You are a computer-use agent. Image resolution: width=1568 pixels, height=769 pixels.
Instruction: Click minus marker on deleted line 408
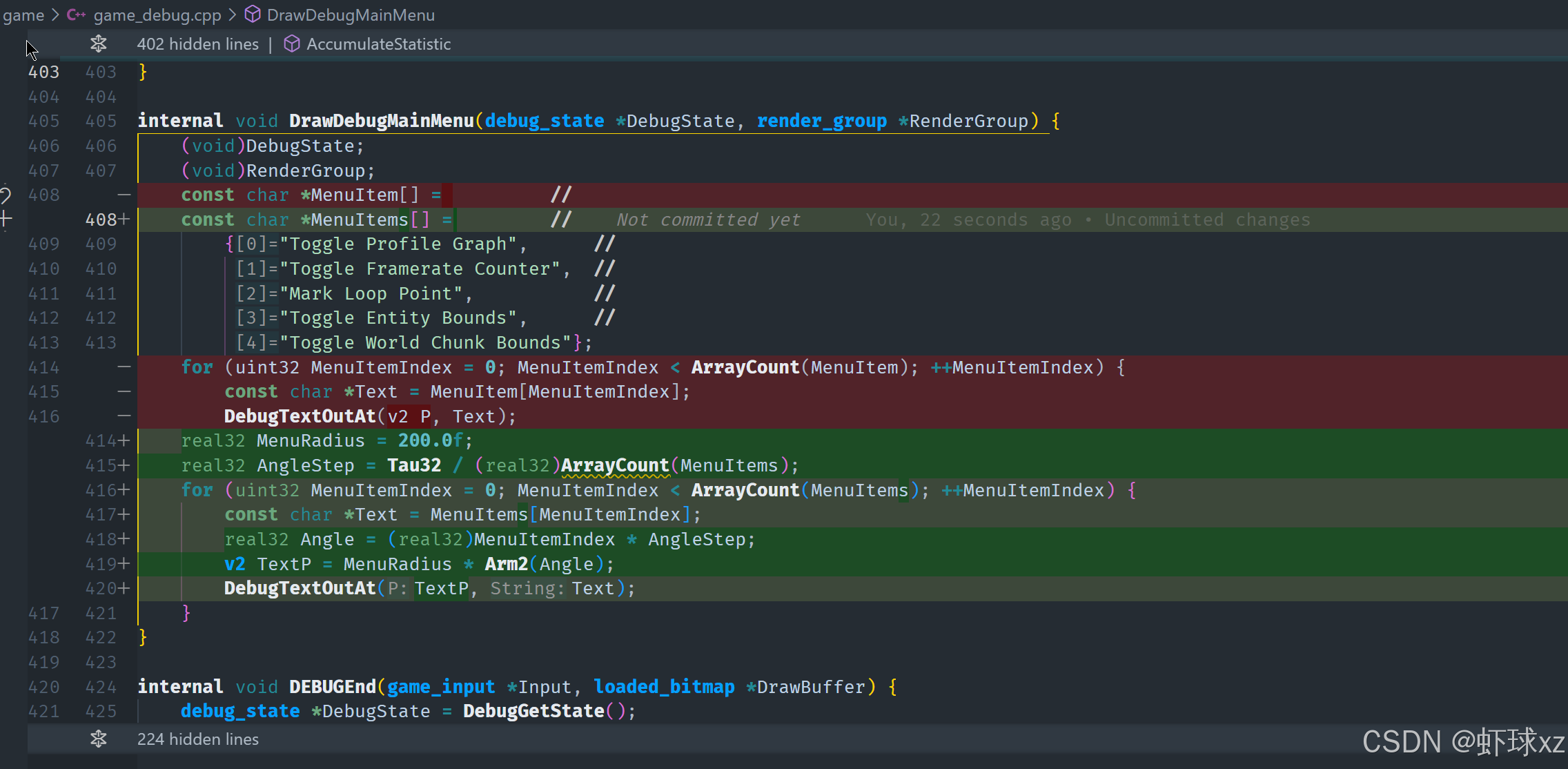tap(124, 195)
